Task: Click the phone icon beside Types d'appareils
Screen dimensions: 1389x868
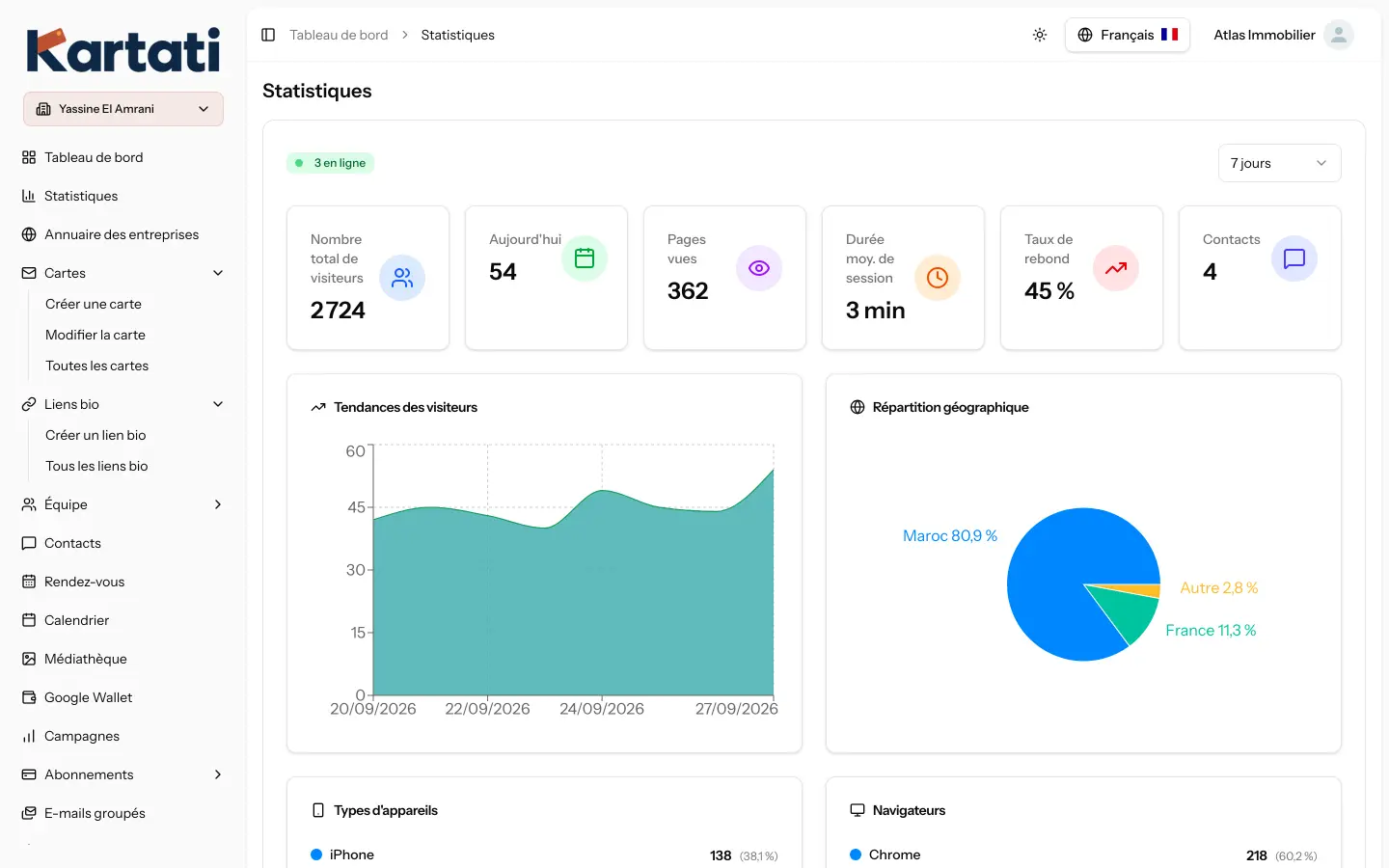Action: 318,810
